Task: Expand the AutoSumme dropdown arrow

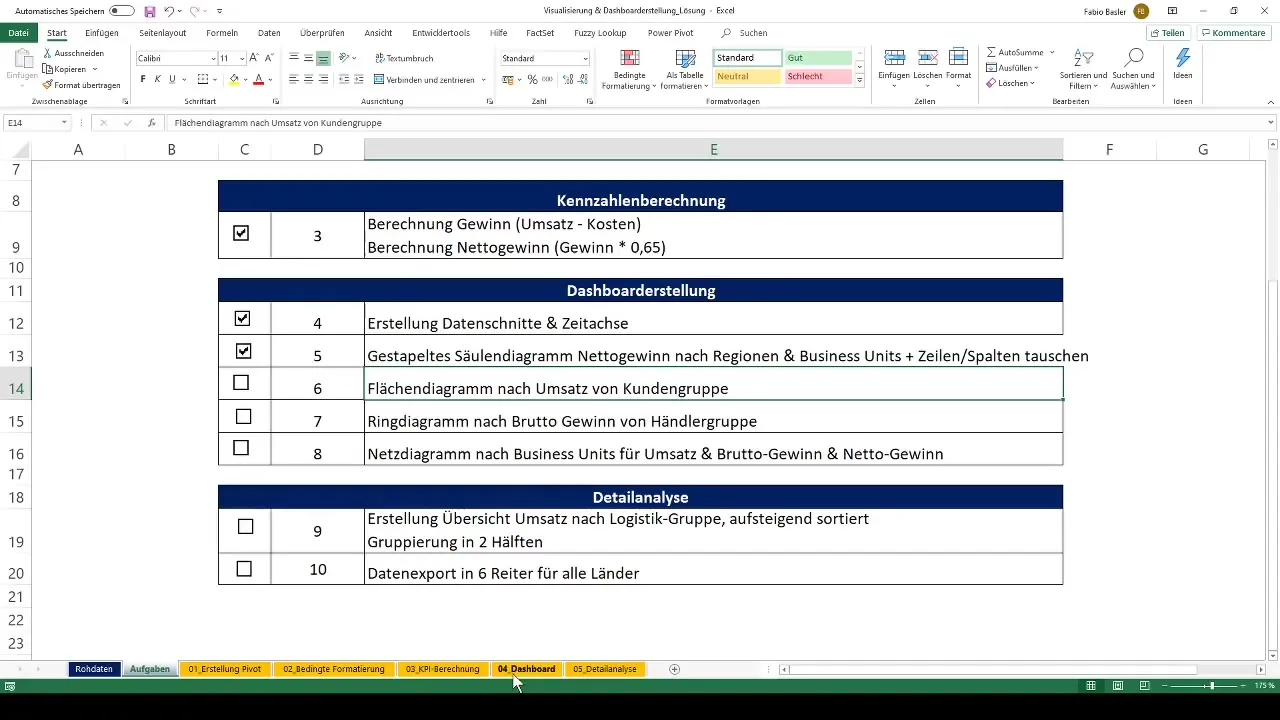Action: (x=1052, y=52)
